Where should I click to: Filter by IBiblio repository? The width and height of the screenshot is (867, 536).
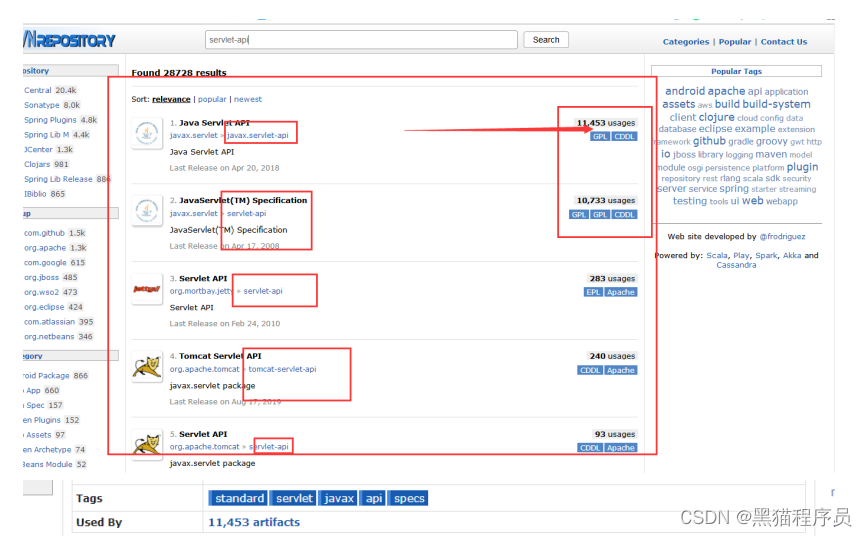pos(36,194)
